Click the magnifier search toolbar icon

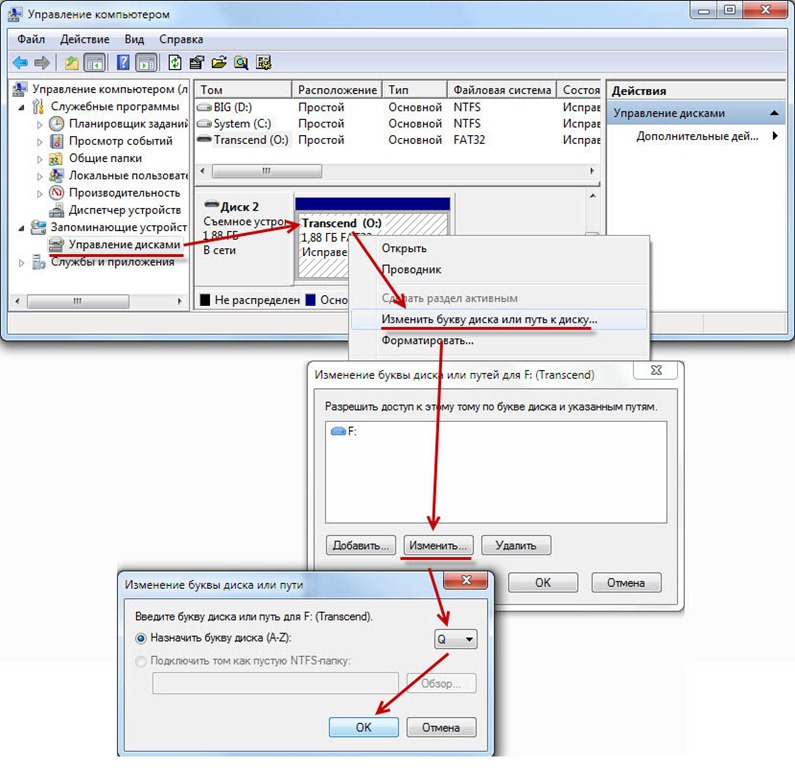tap(241, 62)
